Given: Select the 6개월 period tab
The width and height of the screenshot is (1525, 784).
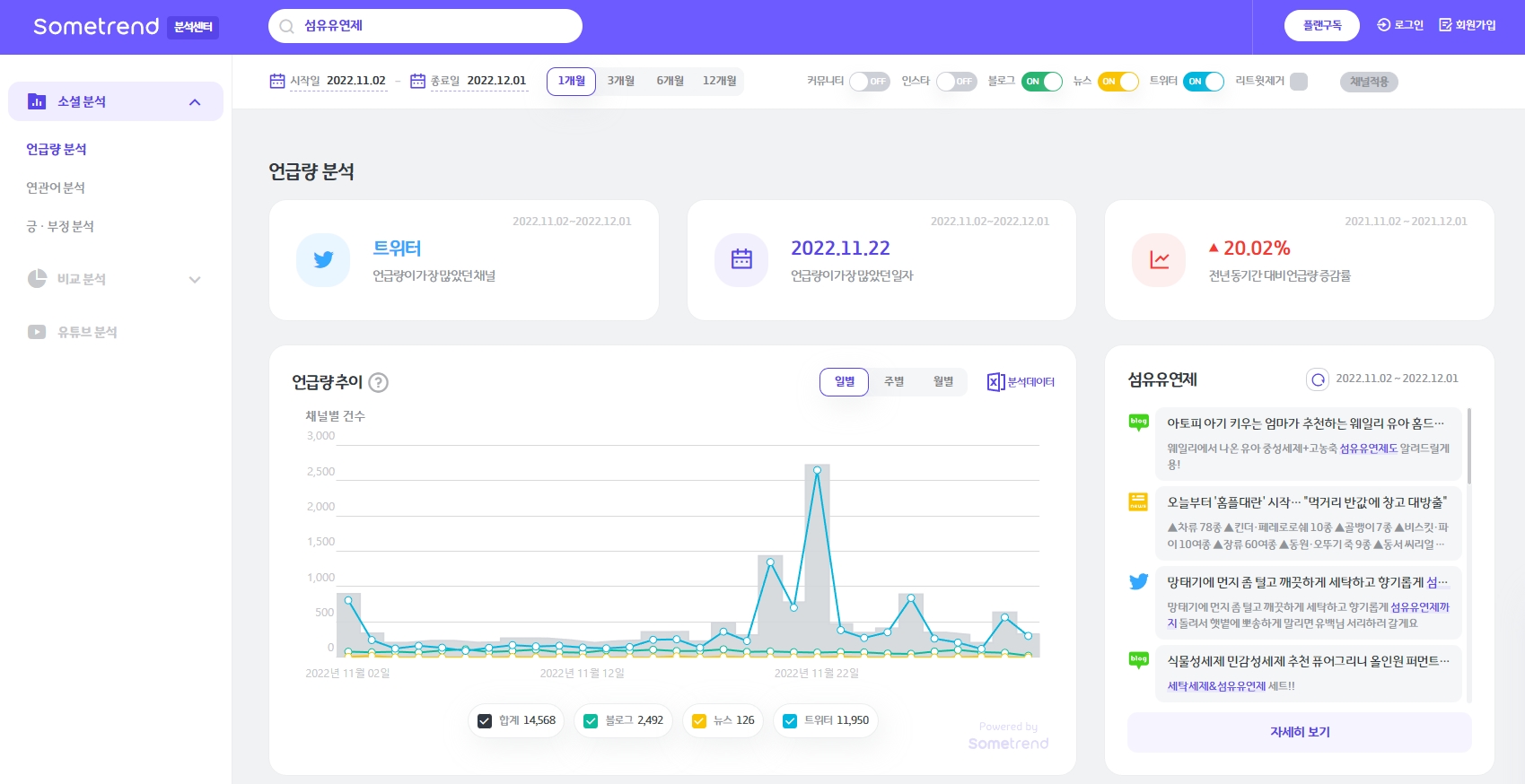Looking at the screenshot, I should click(x=670, y=81).
